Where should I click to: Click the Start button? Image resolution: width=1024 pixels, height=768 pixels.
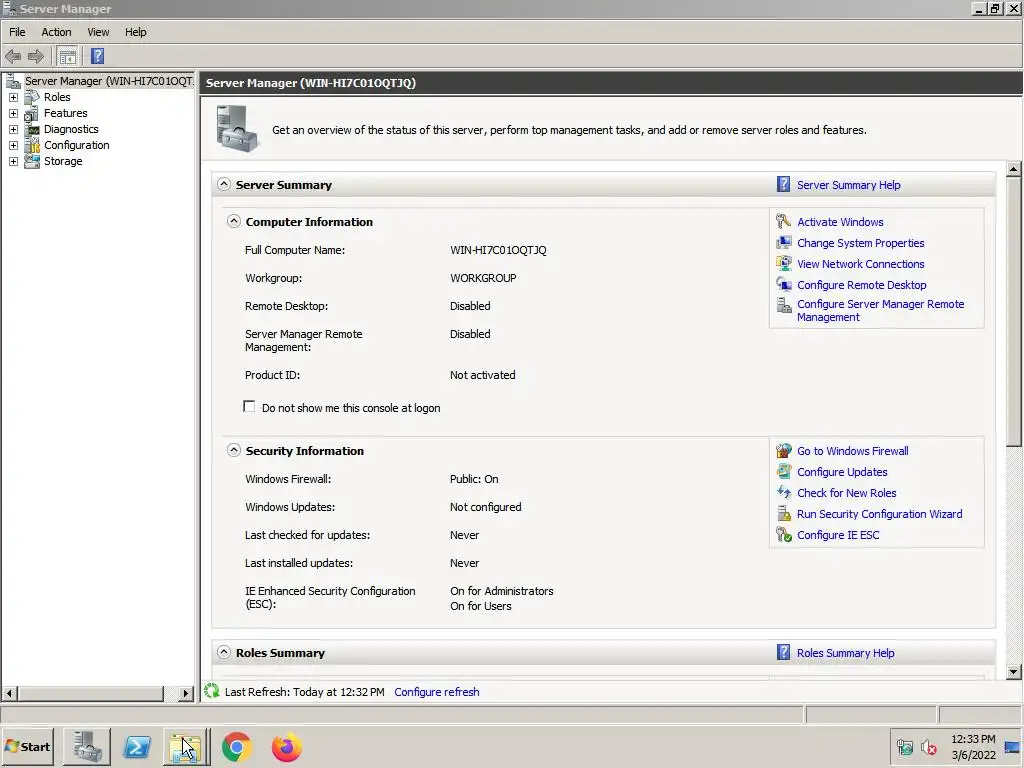[x=27, y=746]
